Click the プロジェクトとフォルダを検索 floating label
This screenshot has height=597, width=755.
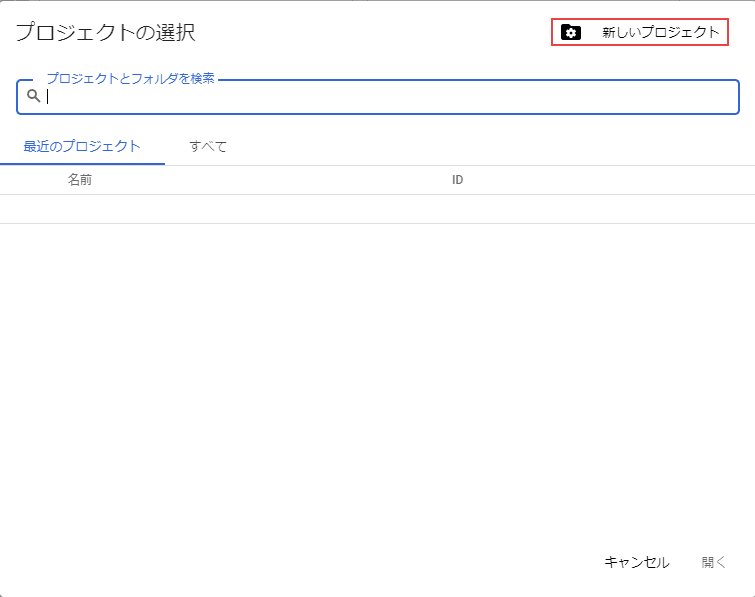(x=130, y=78)
